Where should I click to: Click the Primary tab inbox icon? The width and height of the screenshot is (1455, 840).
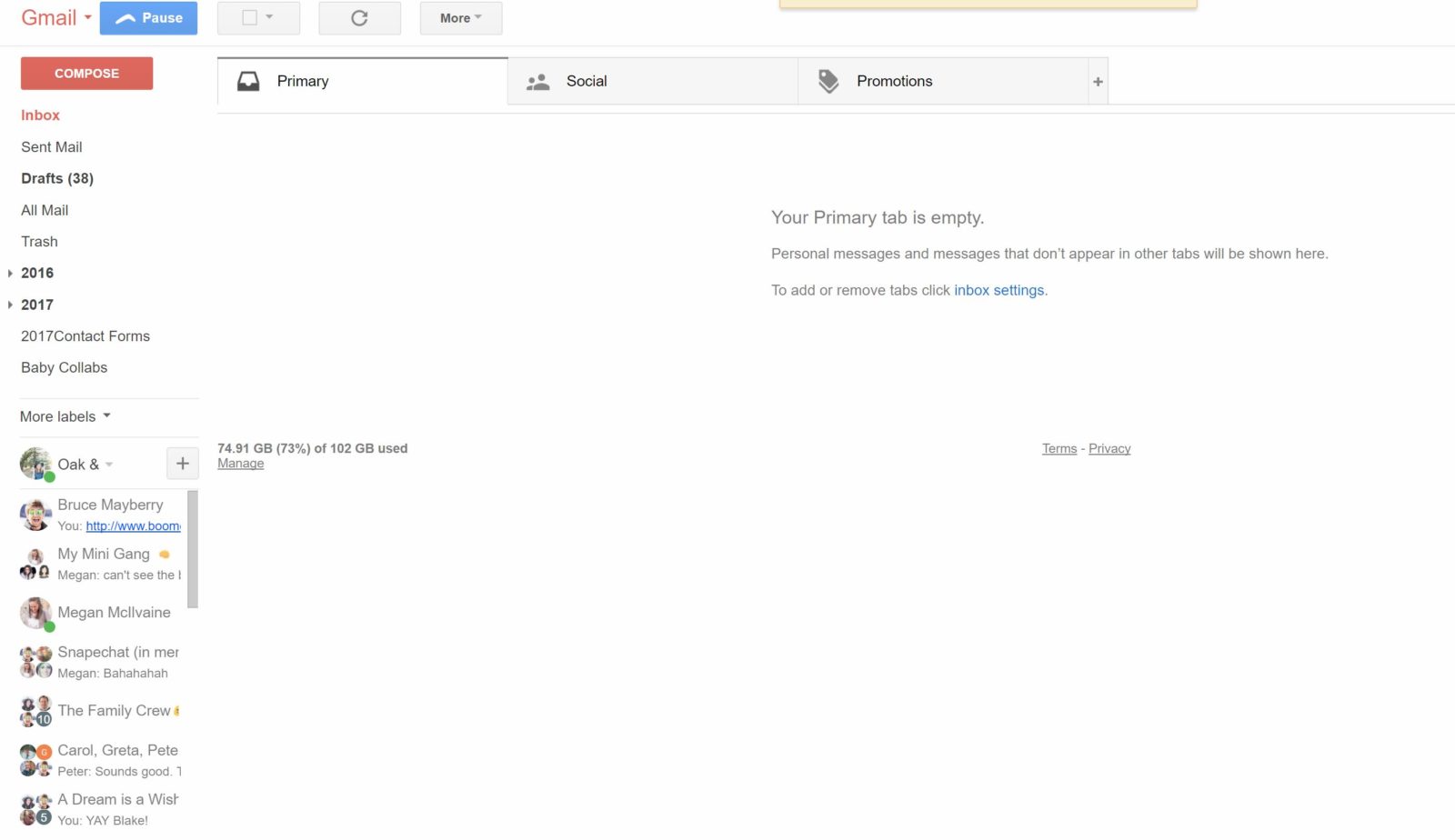coord(249,81)
